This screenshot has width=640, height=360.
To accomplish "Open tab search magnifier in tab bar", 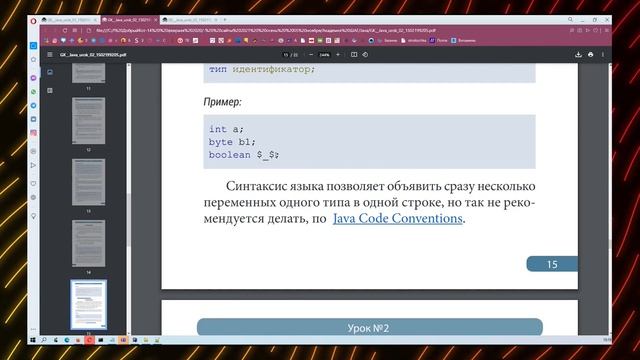I will pos(570,20).
